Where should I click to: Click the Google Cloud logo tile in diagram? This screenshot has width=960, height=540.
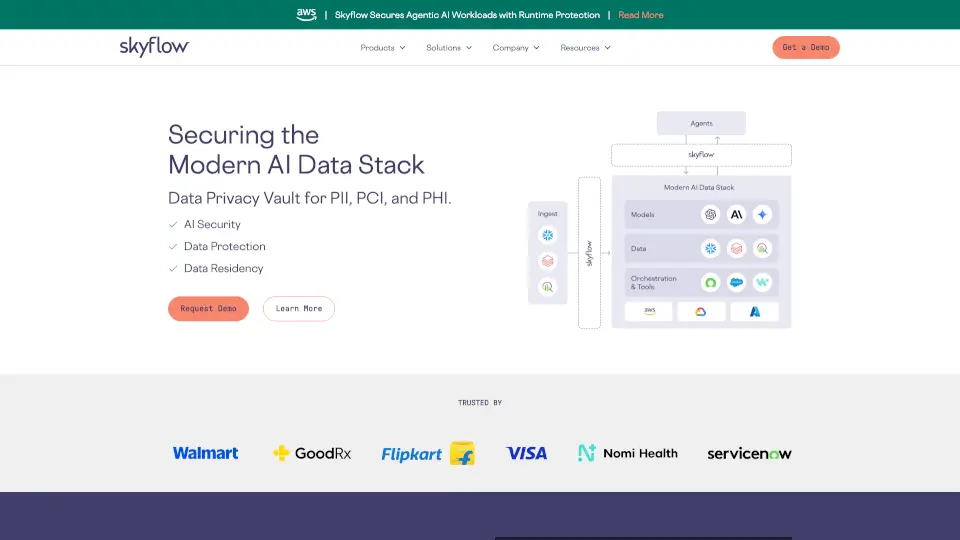tap(701, 312)
